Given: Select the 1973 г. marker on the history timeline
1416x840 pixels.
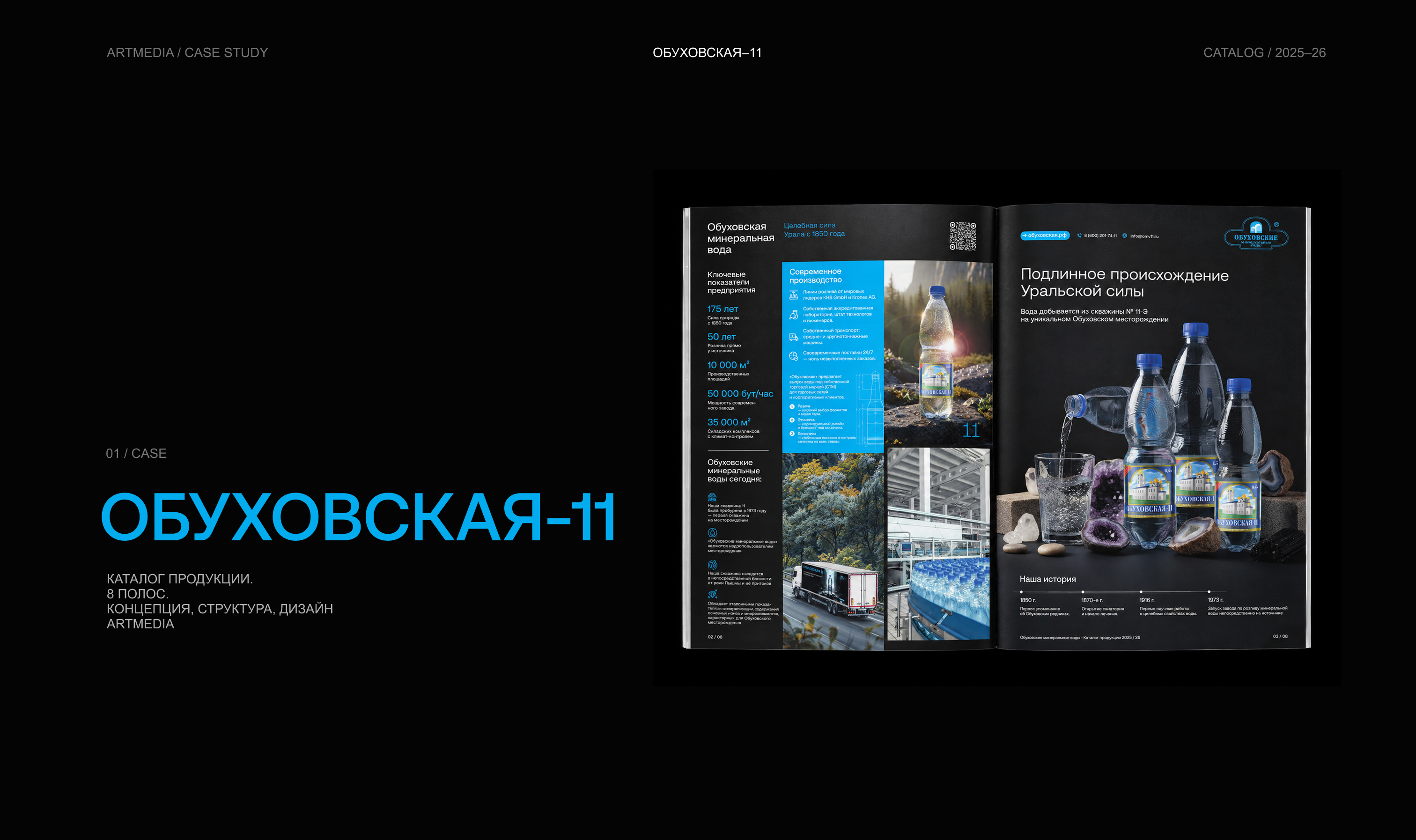Looking at the screenshot, I should (x=1209, y=592).
